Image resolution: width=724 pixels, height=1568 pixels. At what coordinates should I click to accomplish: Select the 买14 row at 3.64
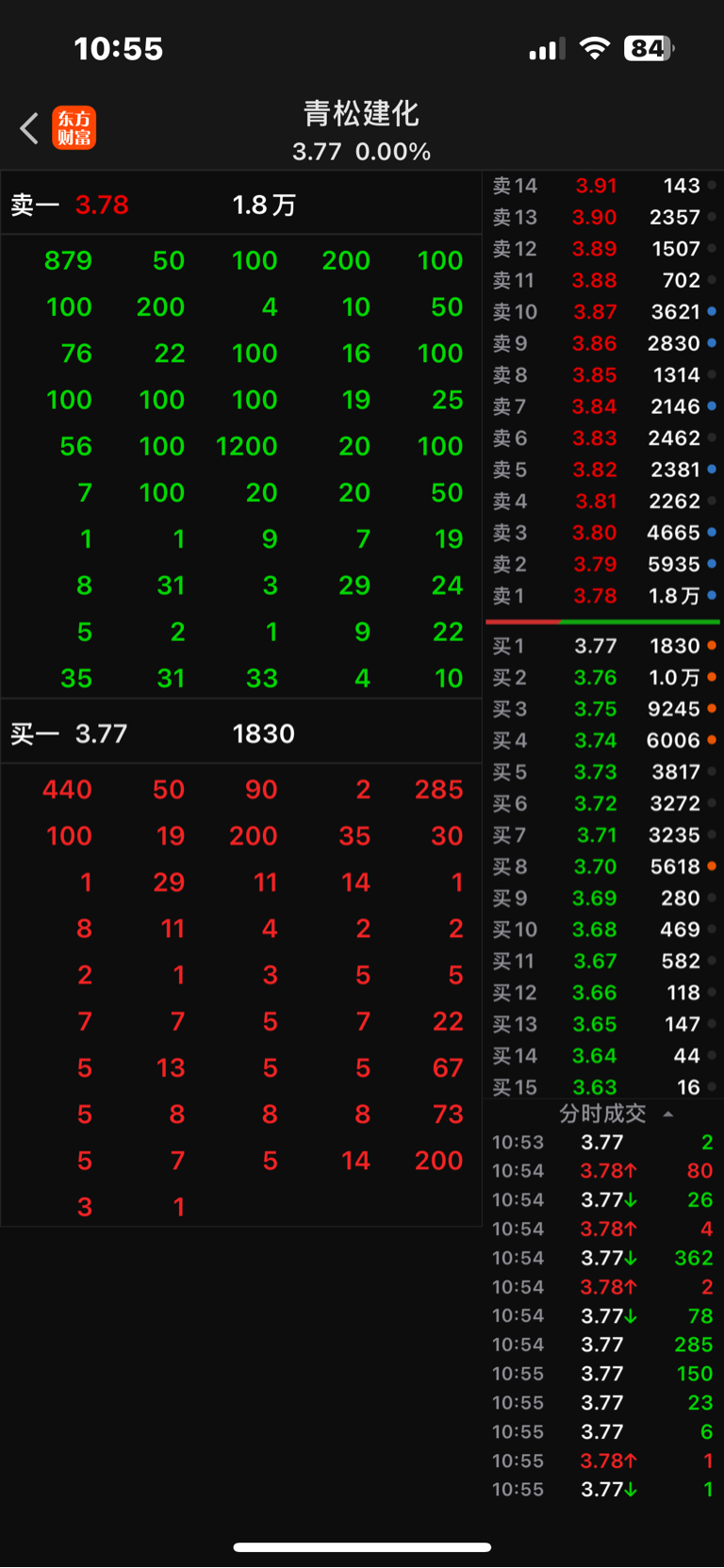pyautogui.click(x=603, y=1056)
